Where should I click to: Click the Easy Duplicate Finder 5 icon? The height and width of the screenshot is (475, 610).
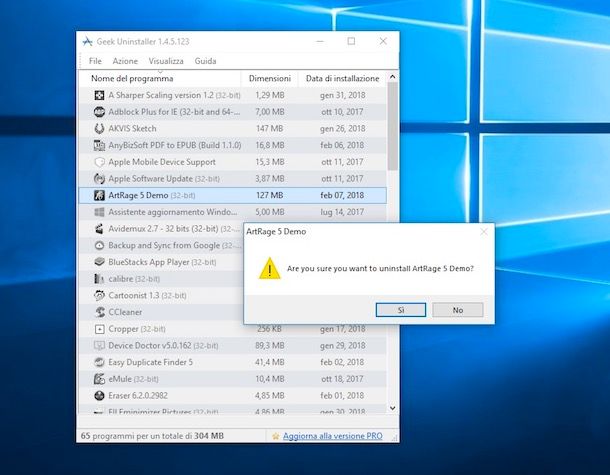pos(99,362)
